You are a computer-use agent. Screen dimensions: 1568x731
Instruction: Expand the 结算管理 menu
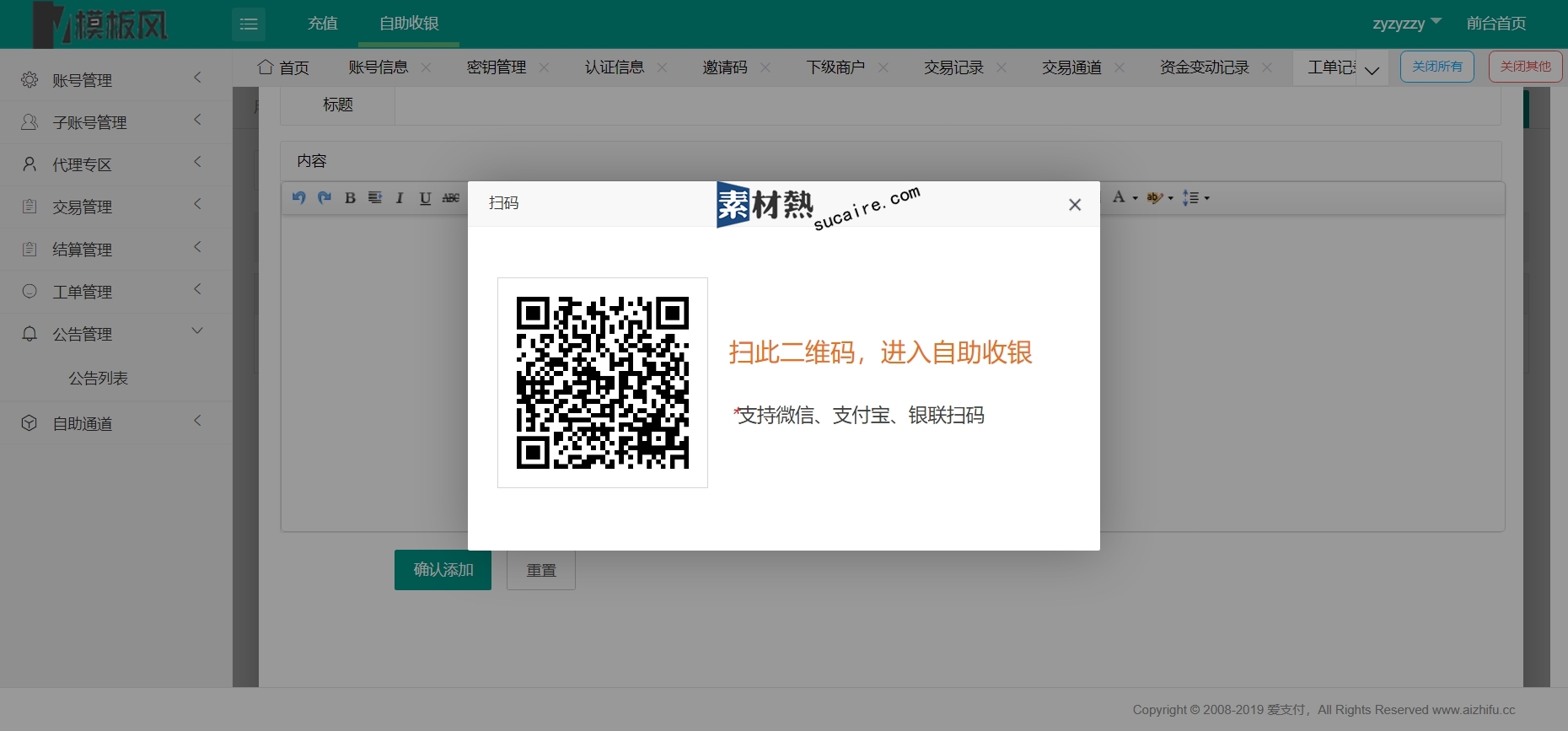198,247
